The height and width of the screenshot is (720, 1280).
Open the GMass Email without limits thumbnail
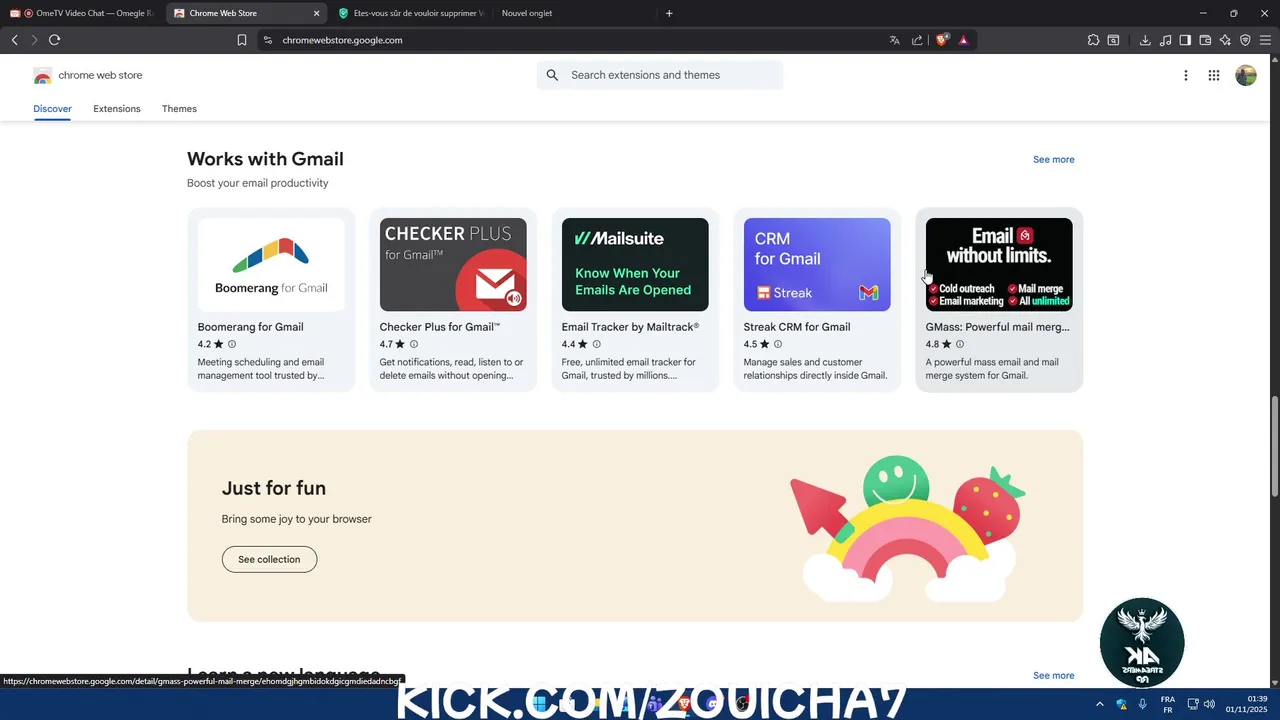coord(999,265)
